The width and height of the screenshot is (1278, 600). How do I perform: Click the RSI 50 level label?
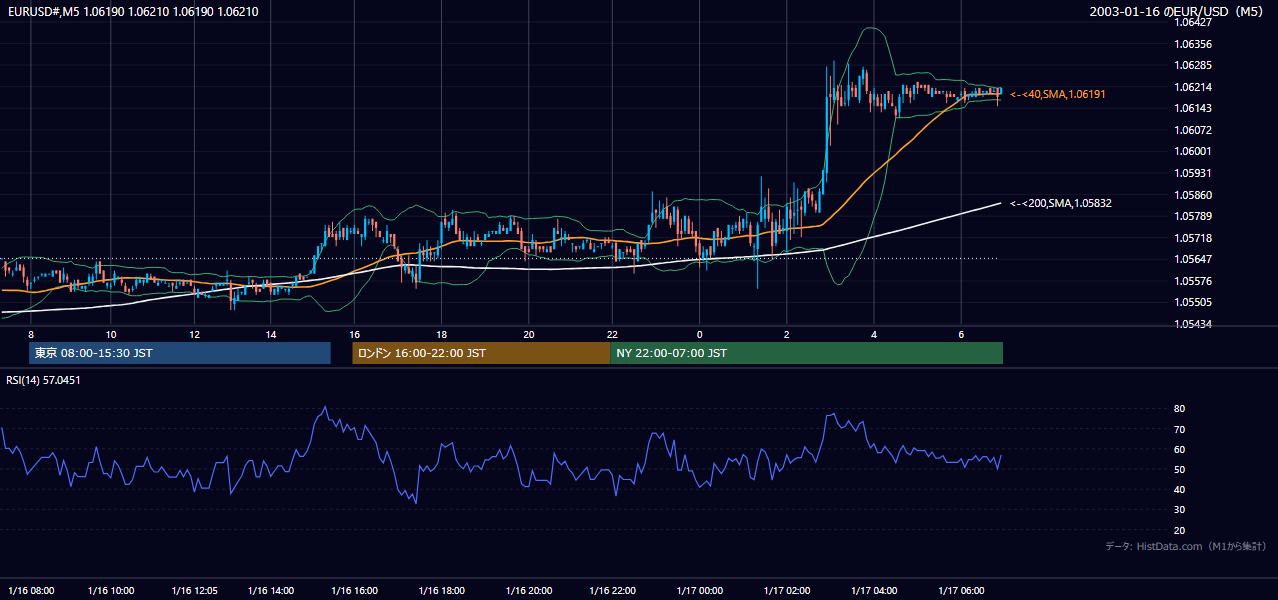coord(1180,469)
